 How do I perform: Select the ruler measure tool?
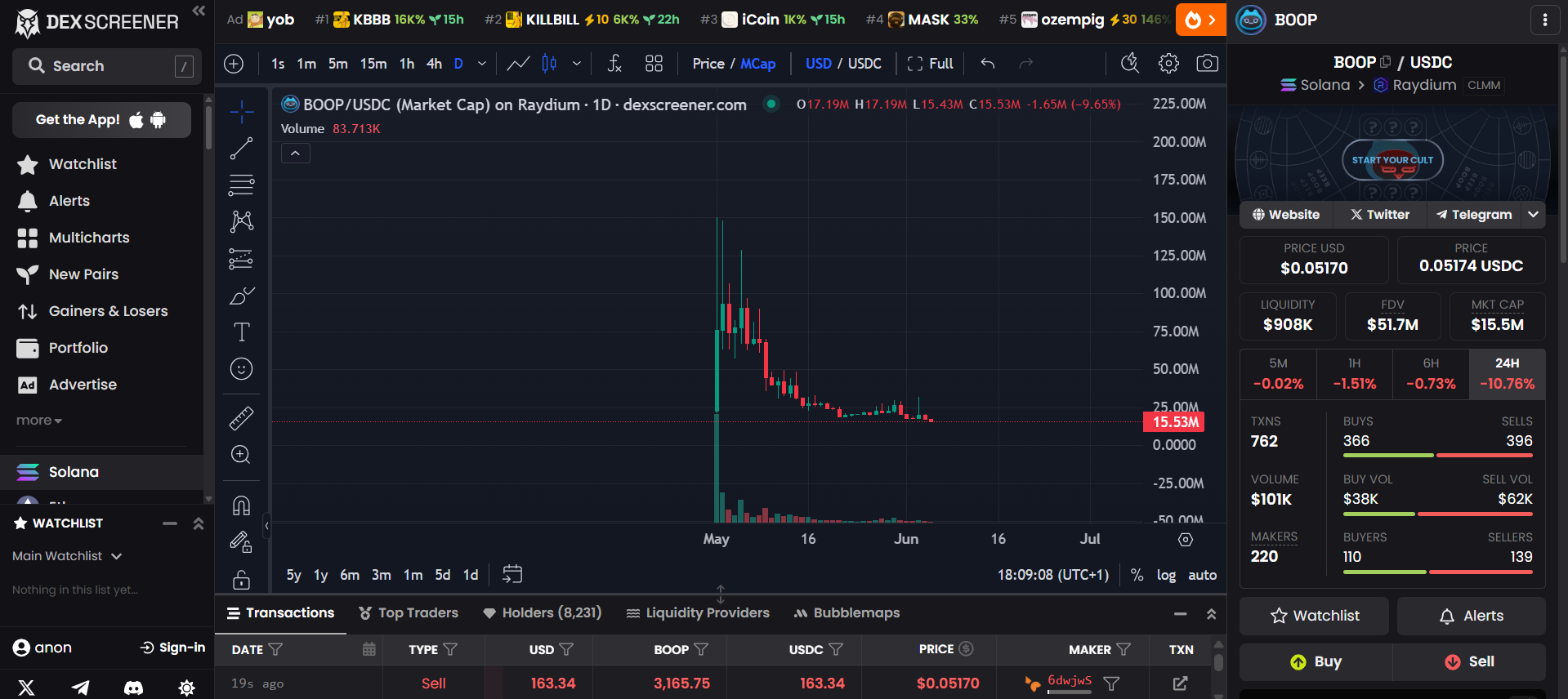click(241, 418)
